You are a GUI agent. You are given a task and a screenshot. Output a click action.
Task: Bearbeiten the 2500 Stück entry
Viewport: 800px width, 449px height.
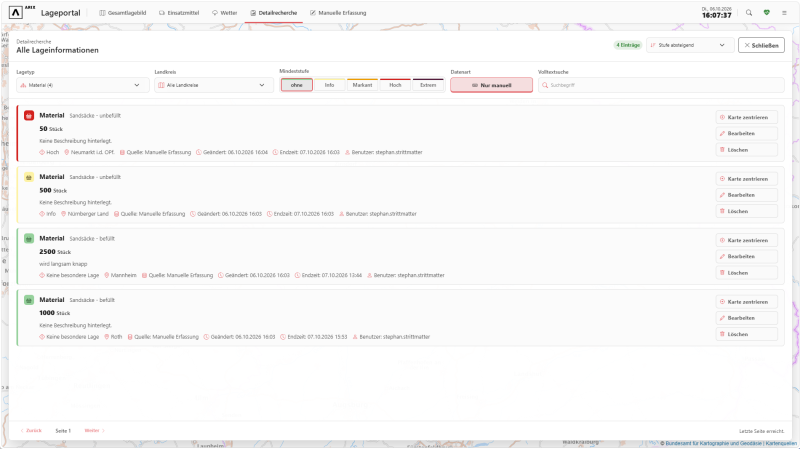click(x=746, y=256)
